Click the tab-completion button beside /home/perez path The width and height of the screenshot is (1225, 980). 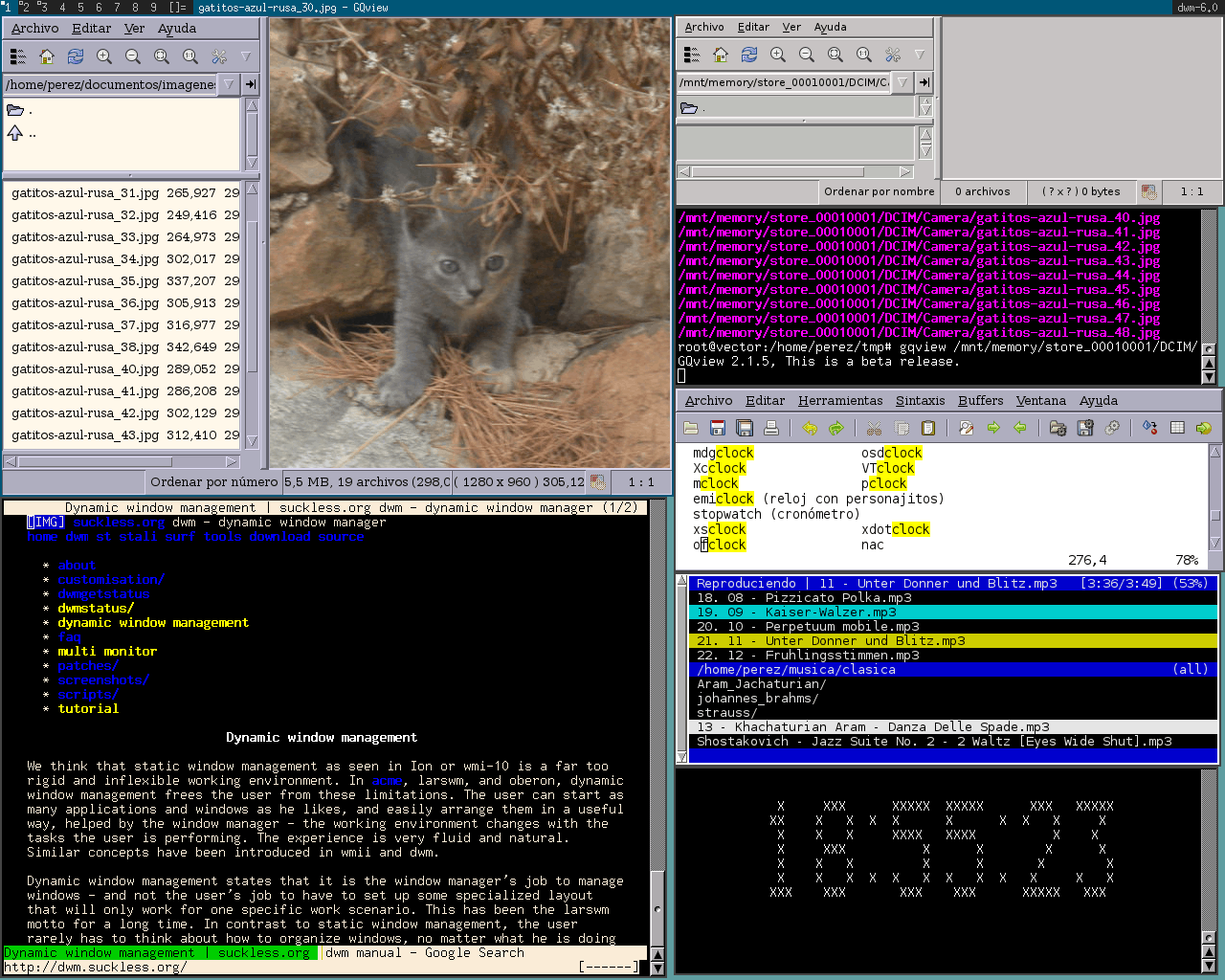pos(251,84)
